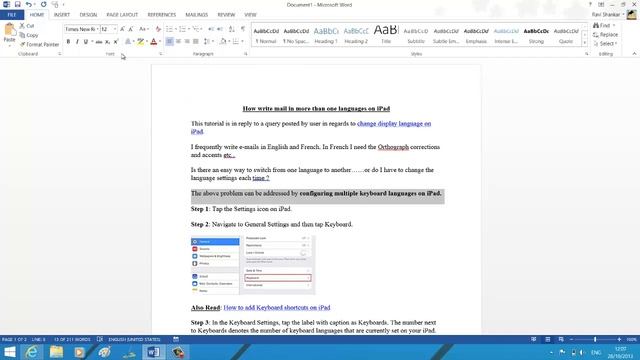Image resolution: width=640 pixels, height=360 pixels.
Task: Toggle Bold formatting
Action: pos(68,42)
